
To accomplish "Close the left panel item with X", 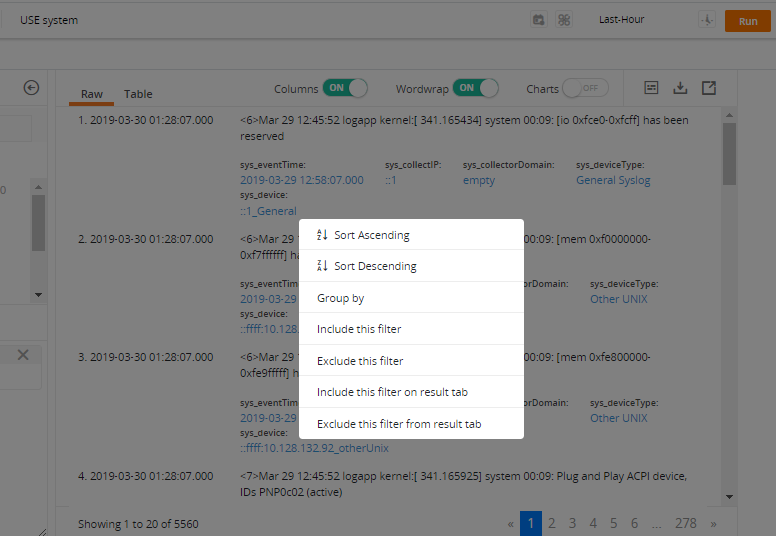I will click(x=23, y=355).
